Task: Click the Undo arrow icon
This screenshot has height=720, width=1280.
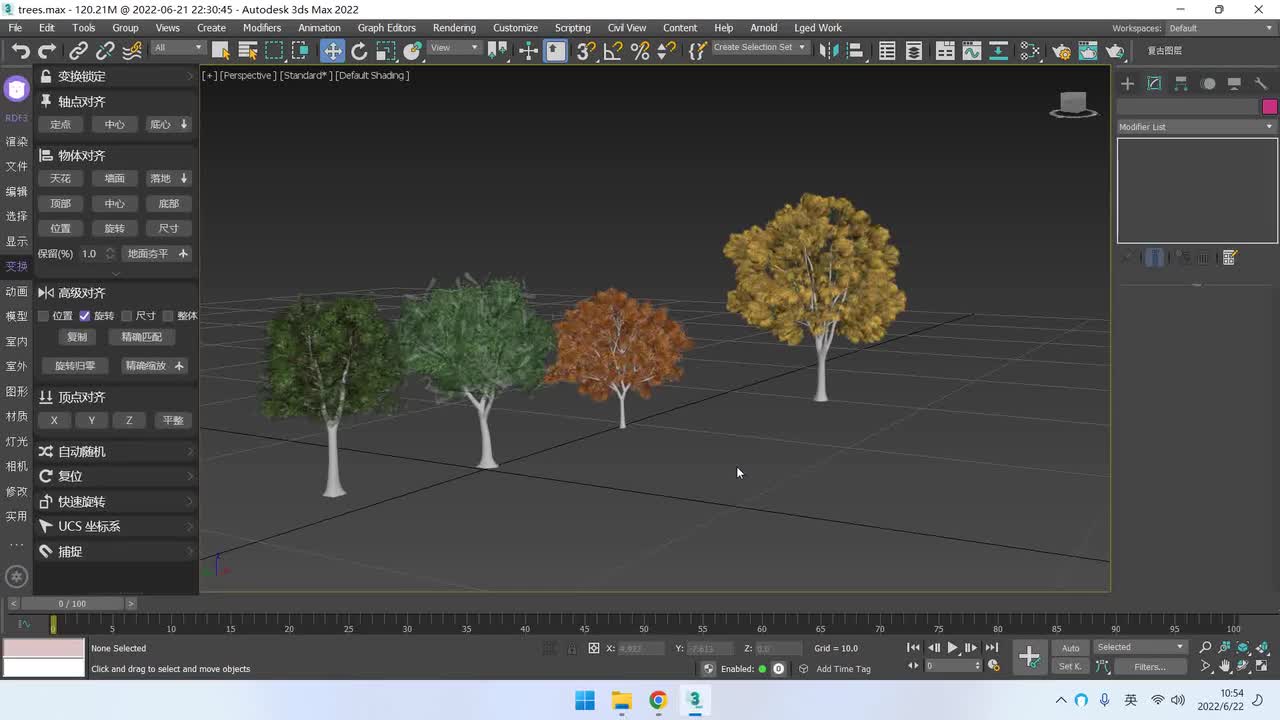Action: pos(20,51)
